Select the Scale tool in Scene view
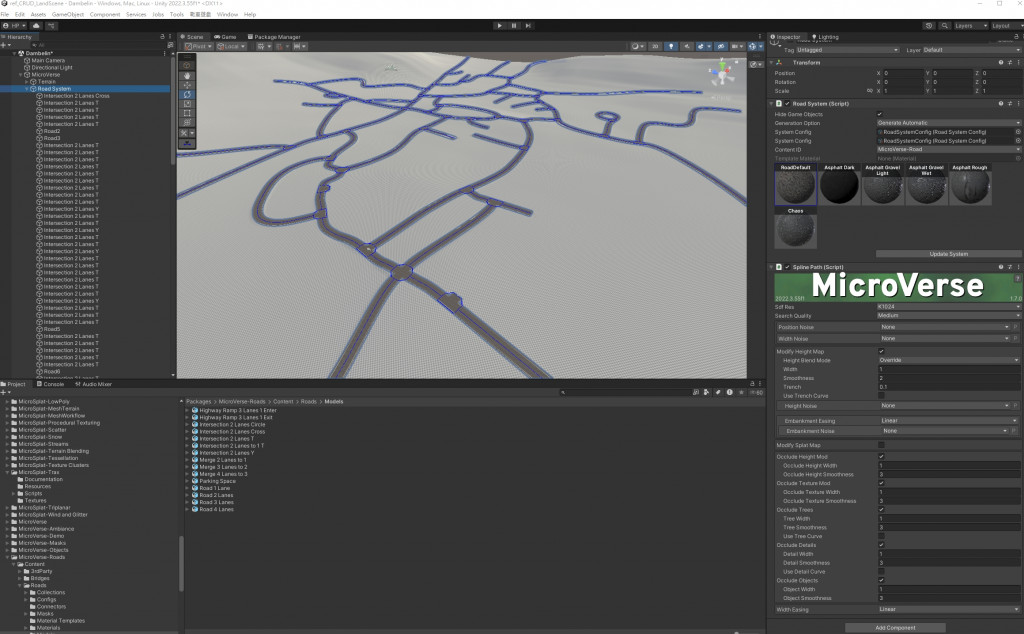 click(x=187, y=104)
